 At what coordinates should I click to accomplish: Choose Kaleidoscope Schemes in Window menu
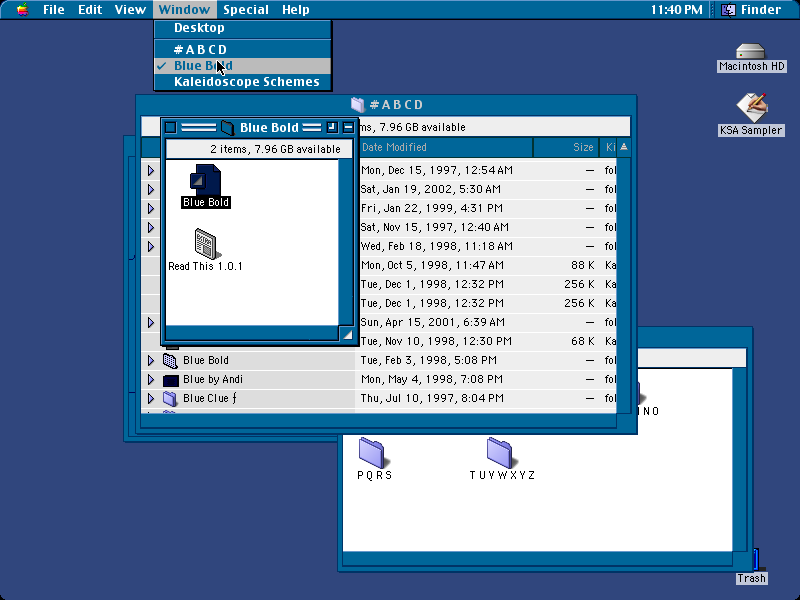pyautogui.click(x=243, y=82)
